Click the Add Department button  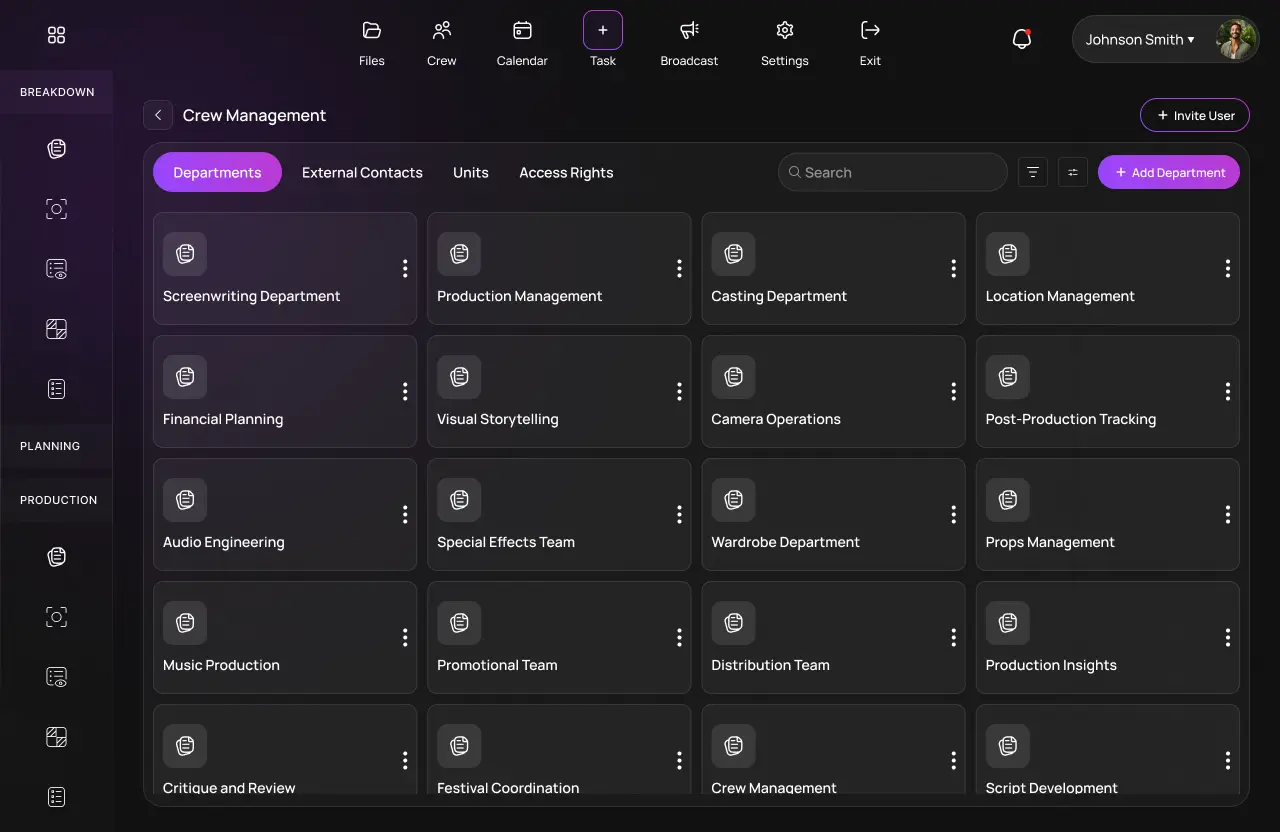(1168, 172)
